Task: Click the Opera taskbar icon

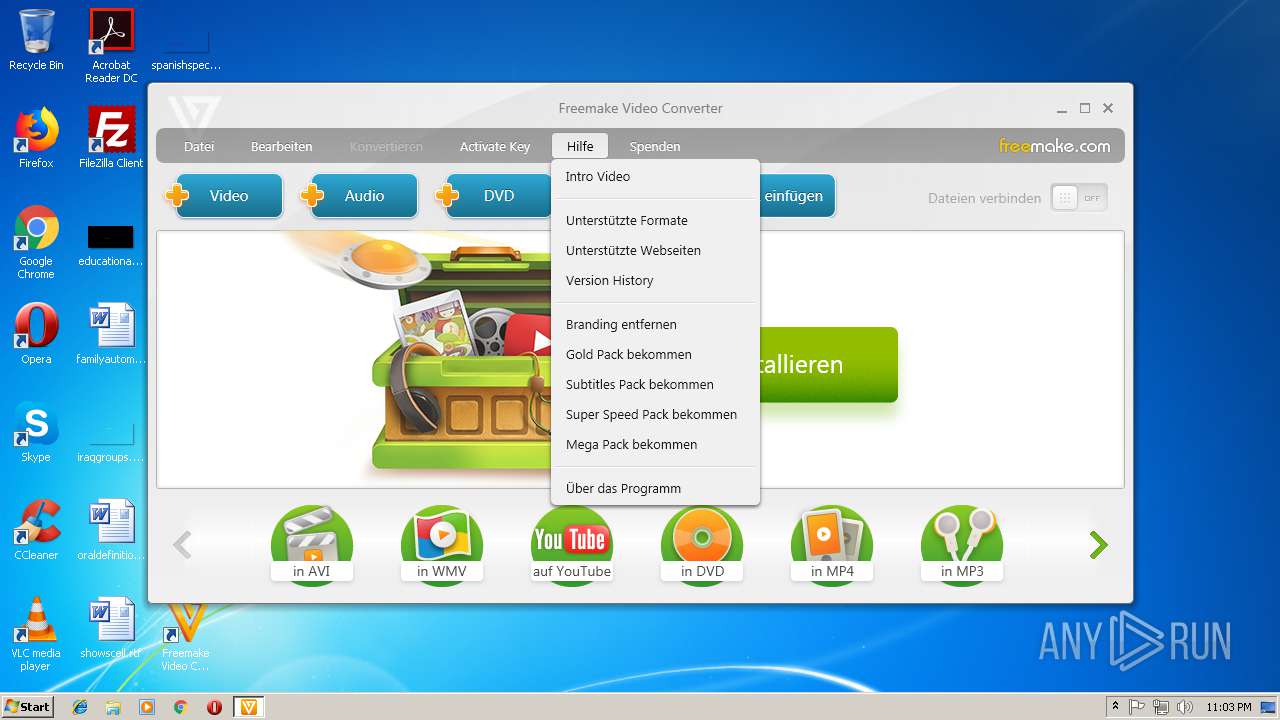Action: click(214, 707)
